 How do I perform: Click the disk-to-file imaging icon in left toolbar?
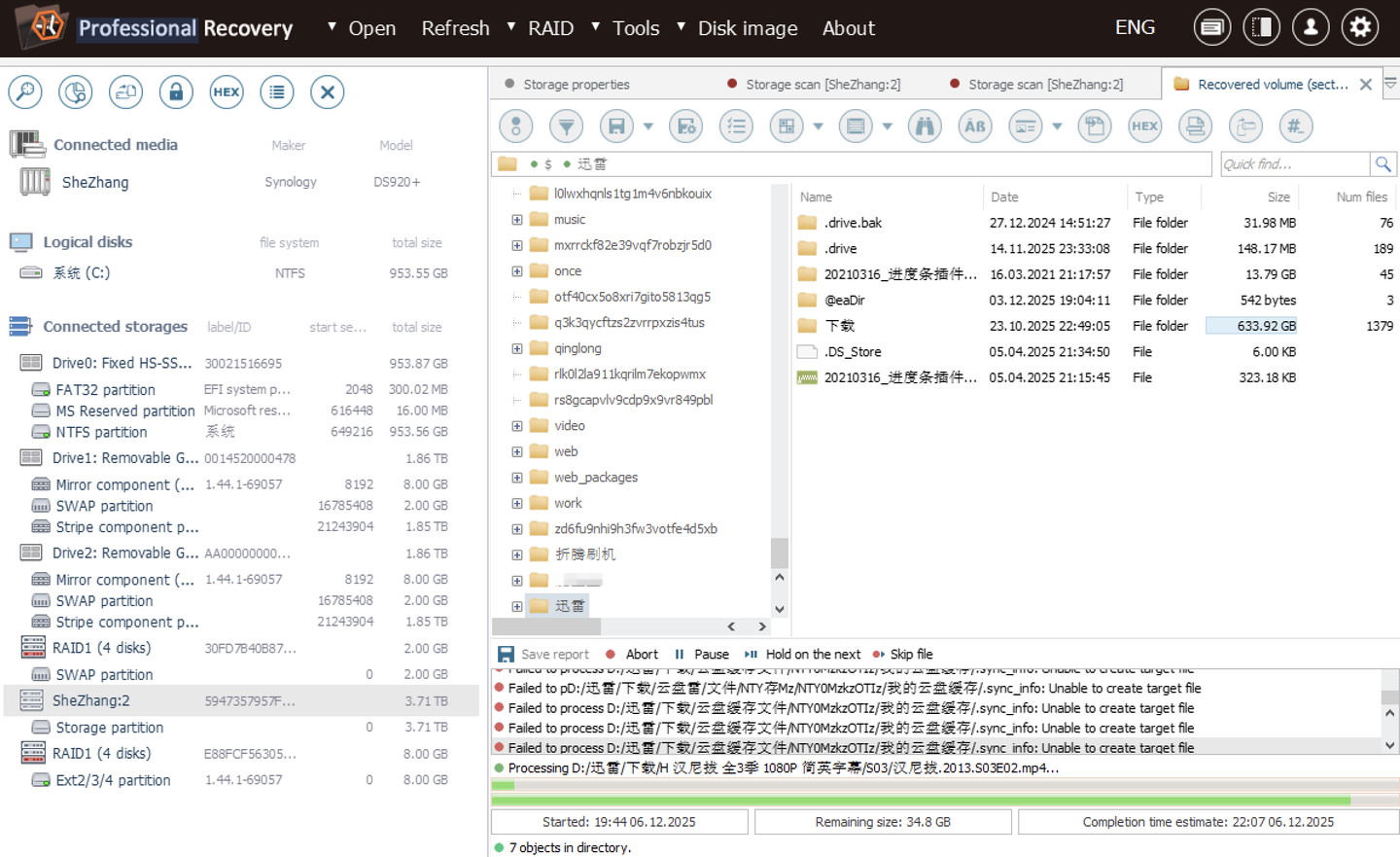click(125, 92)
